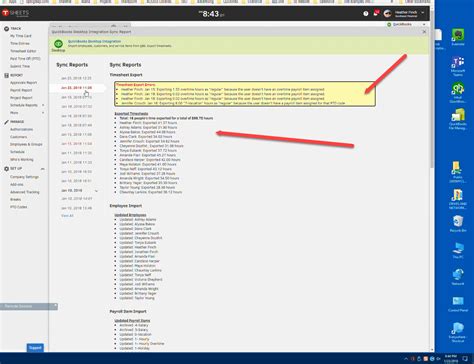Open PTO Codes in sidebar

point(18,207)
